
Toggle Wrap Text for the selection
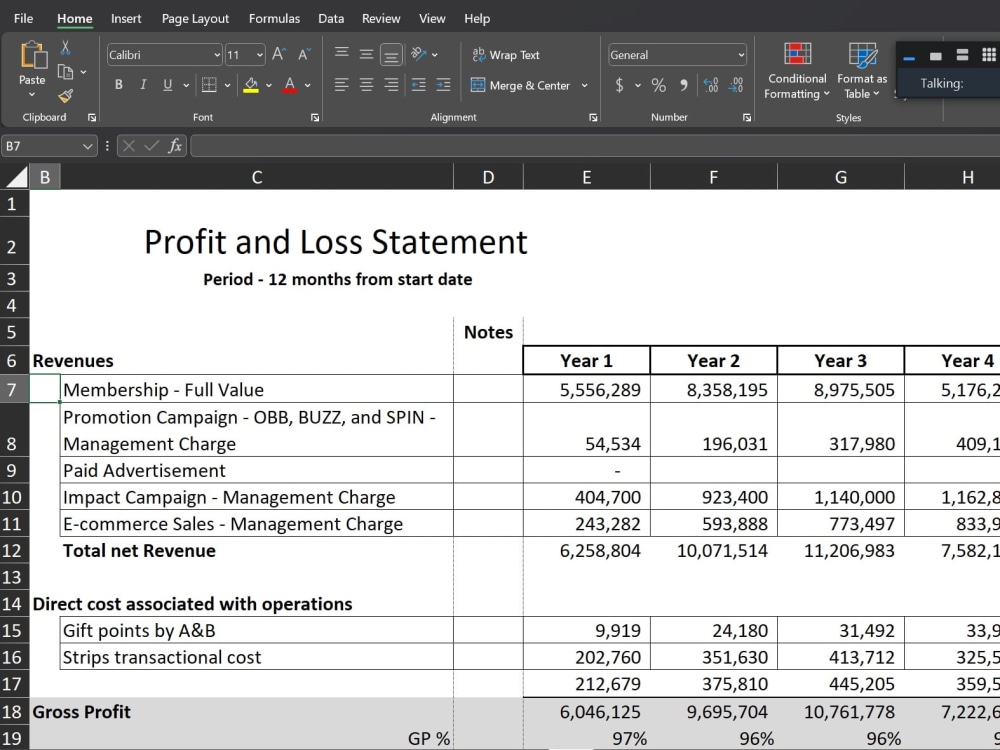[513, 54]
